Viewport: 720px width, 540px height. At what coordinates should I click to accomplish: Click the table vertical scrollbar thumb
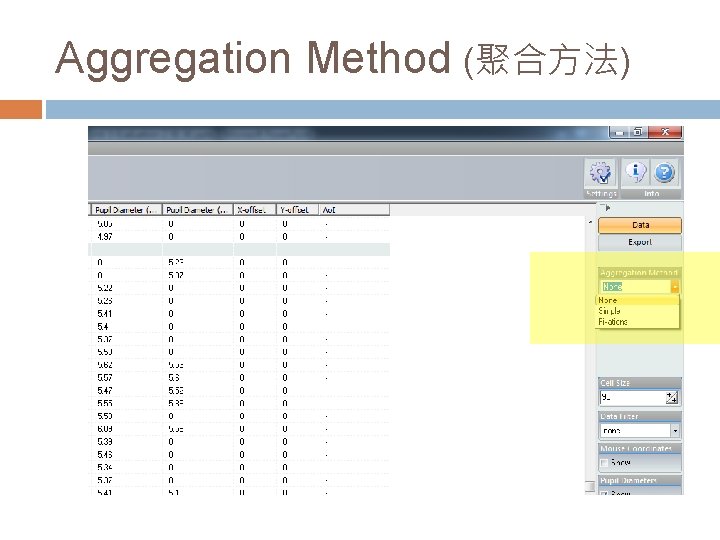590,486
